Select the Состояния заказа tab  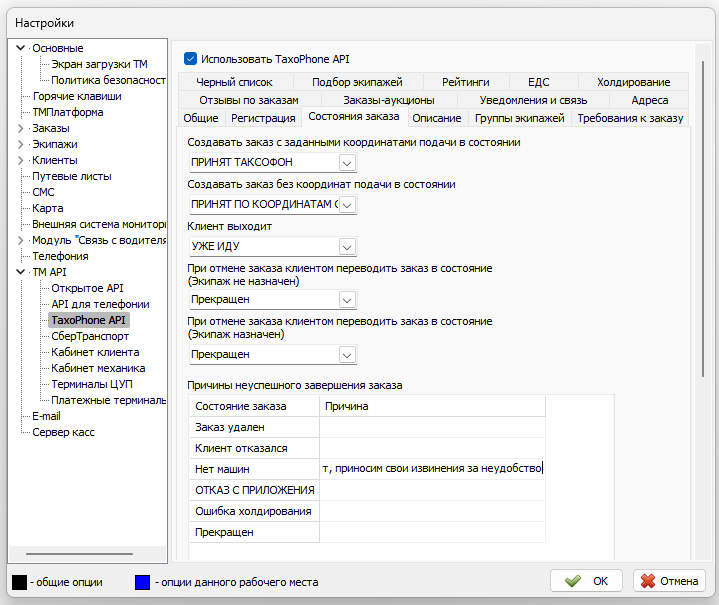click(x=354, y=117)
